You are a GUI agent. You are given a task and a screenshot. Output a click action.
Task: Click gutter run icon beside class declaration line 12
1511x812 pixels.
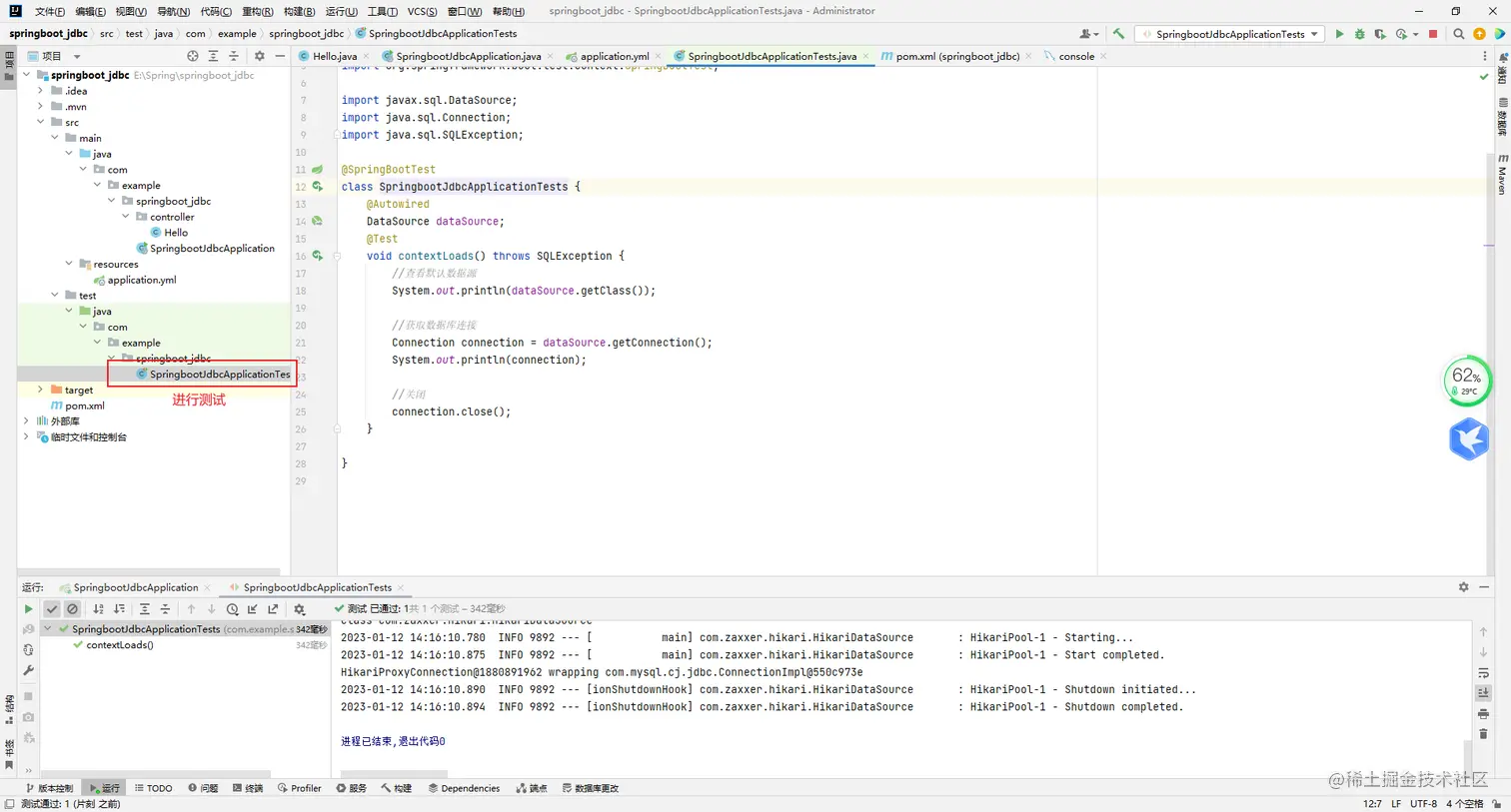[x=318, y=187]
